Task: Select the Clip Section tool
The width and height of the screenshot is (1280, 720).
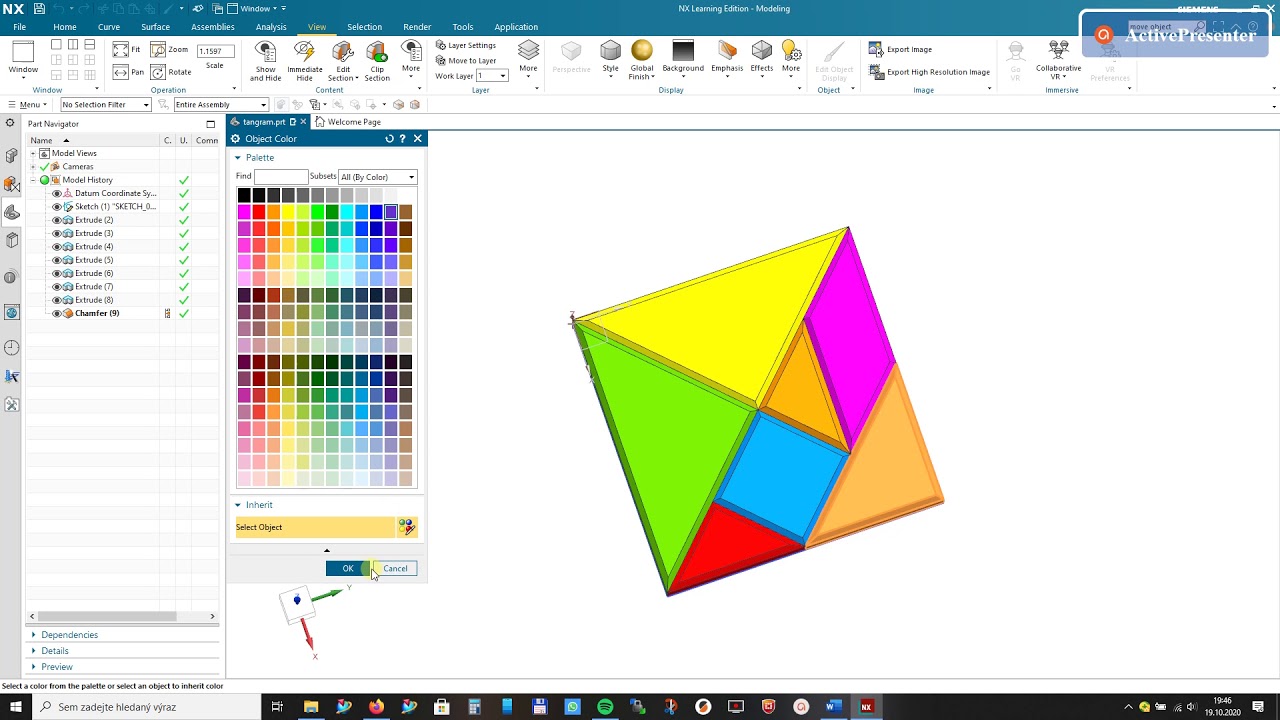Action: pyautogui.click(x=377, y=60)
